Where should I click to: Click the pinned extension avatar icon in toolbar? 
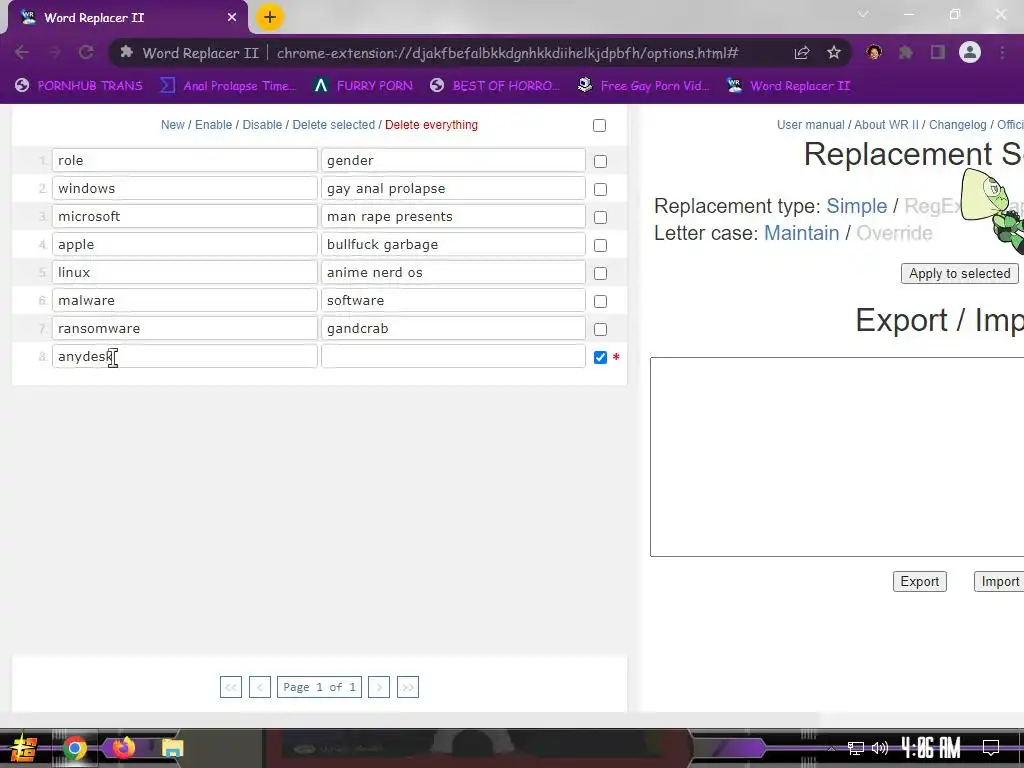click(874, 52)
